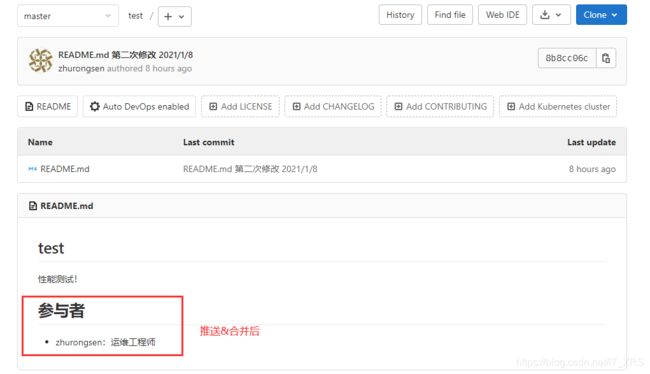Viewport: 650px width, 374px height.
Task: Open the latest commit message link
Action: (126, 55)
